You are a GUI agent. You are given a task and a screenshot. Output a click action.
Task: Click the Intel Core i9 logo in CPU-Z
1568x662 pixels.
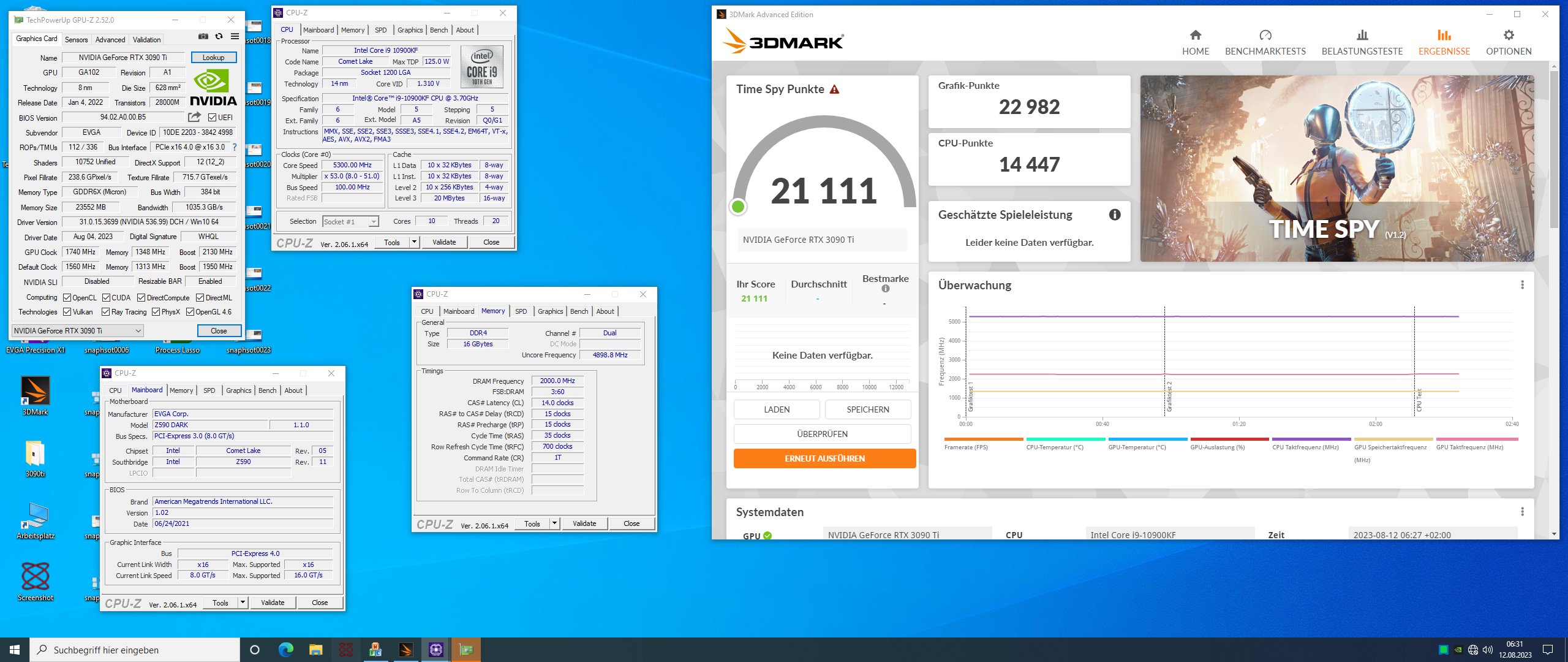482,66
